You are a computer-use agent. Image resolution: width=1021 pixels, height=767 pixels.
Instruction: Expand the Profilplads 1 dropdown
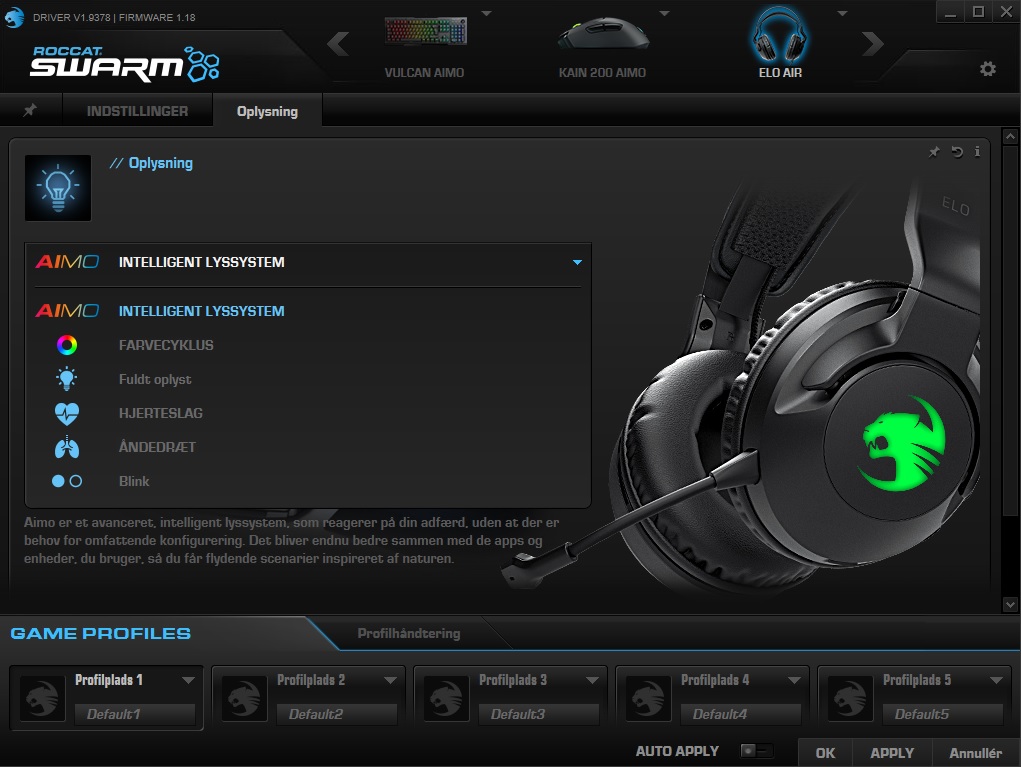[x=188, y=680]
